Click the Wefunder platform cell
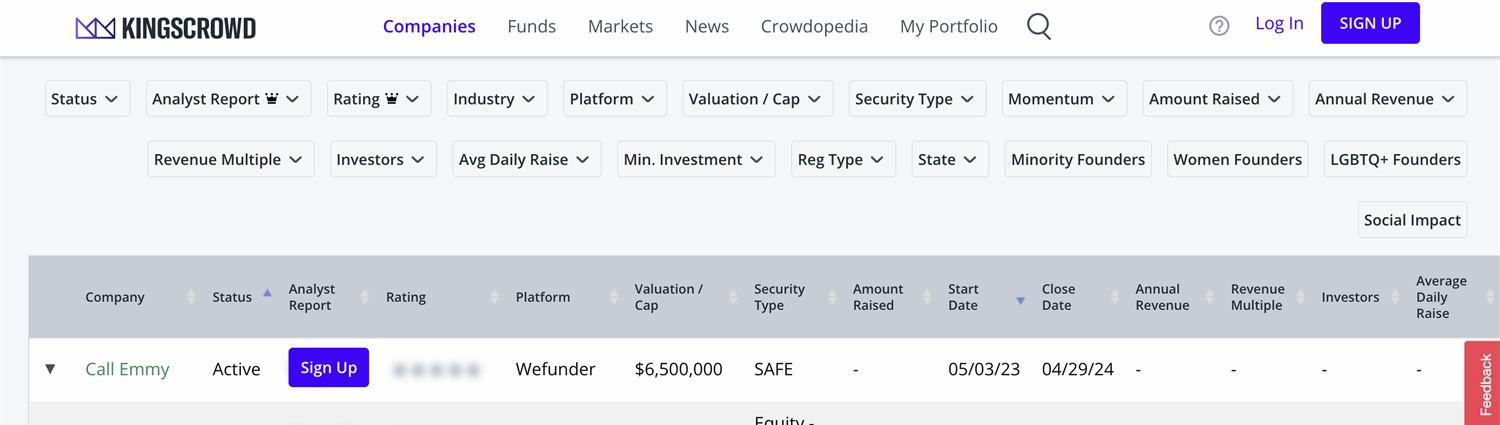The height and width of the screenshot is (425, 1500). click(555, 369)
